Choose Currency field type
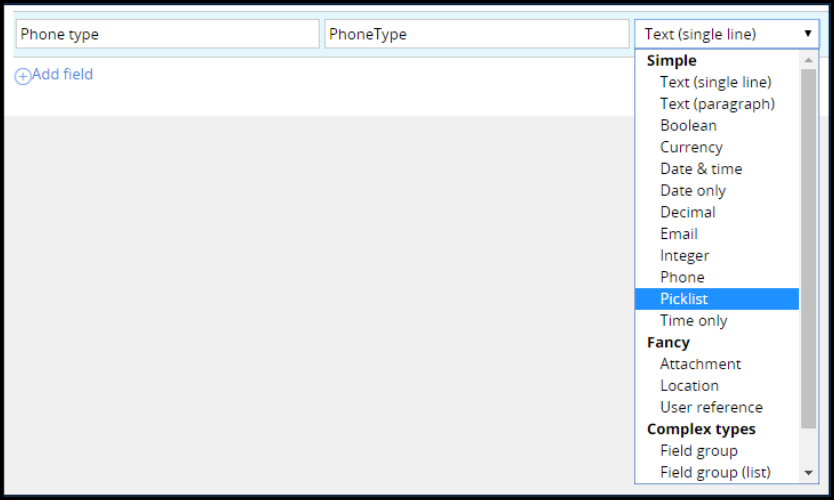The width and height of the screenshot is (834, 500). 691,147
